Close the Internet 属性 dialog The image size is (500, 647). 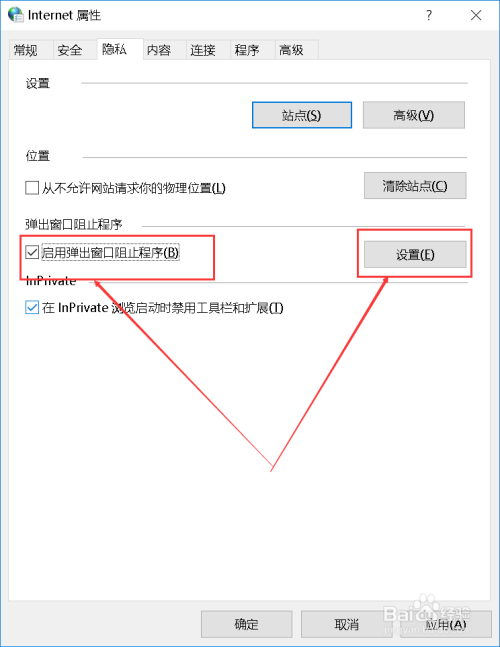tap(476, 16)
